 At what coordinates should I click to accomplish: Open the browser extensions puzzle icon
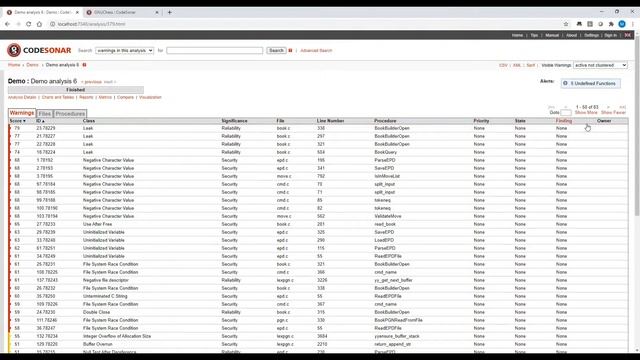(611, 24)
